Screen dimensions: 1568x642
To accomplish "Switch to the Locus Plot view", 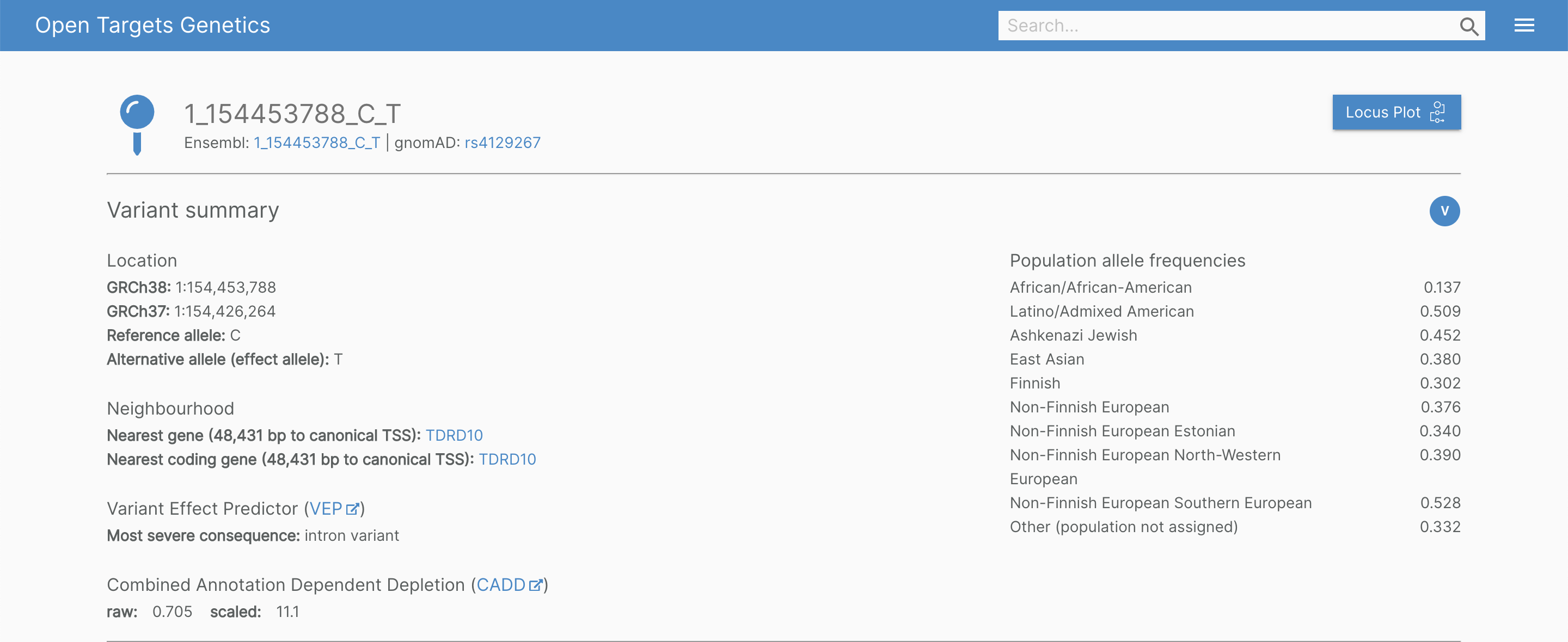I will 1396,112.
